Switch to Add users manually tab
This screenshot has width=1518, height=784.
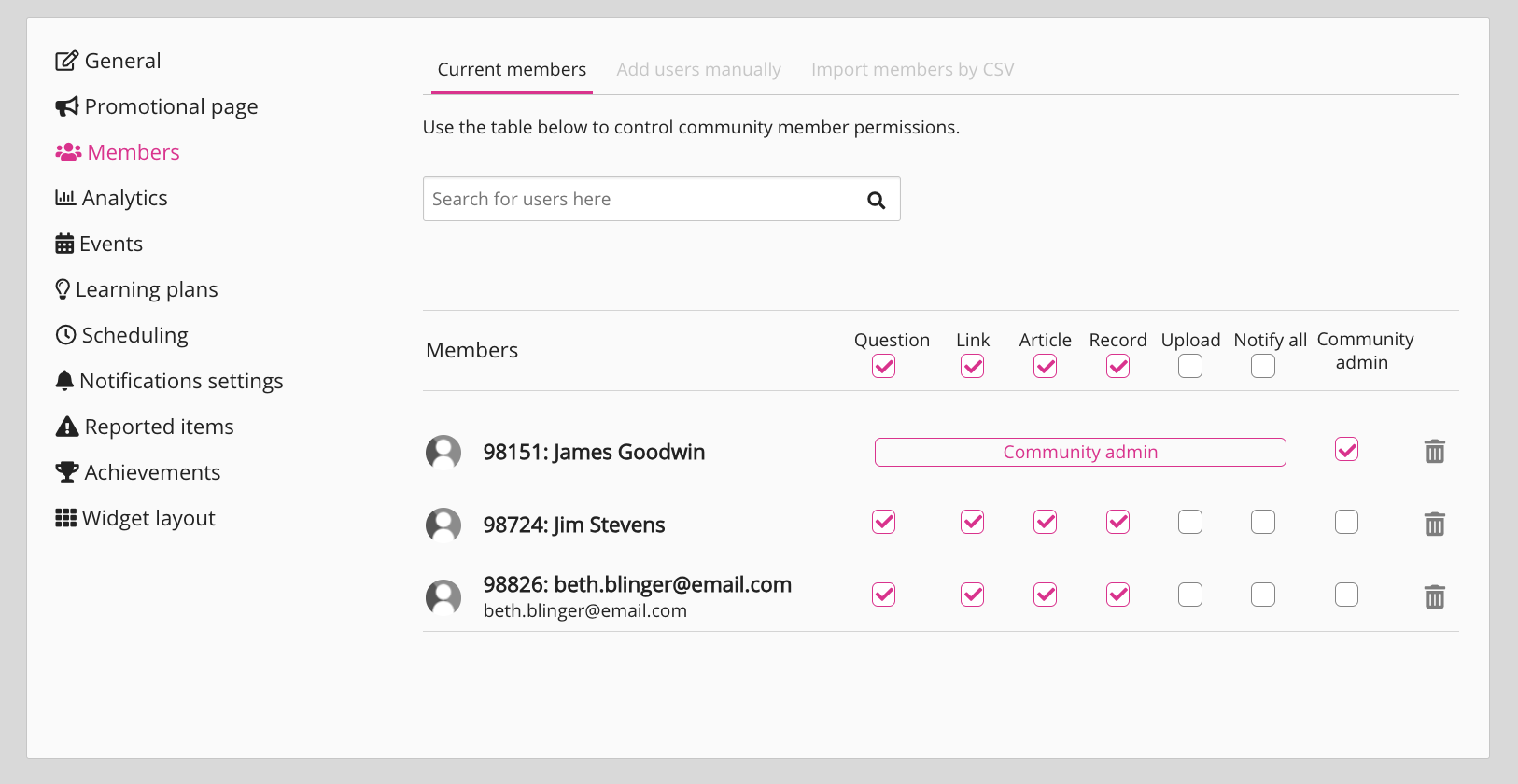click(x=698, y=70)
